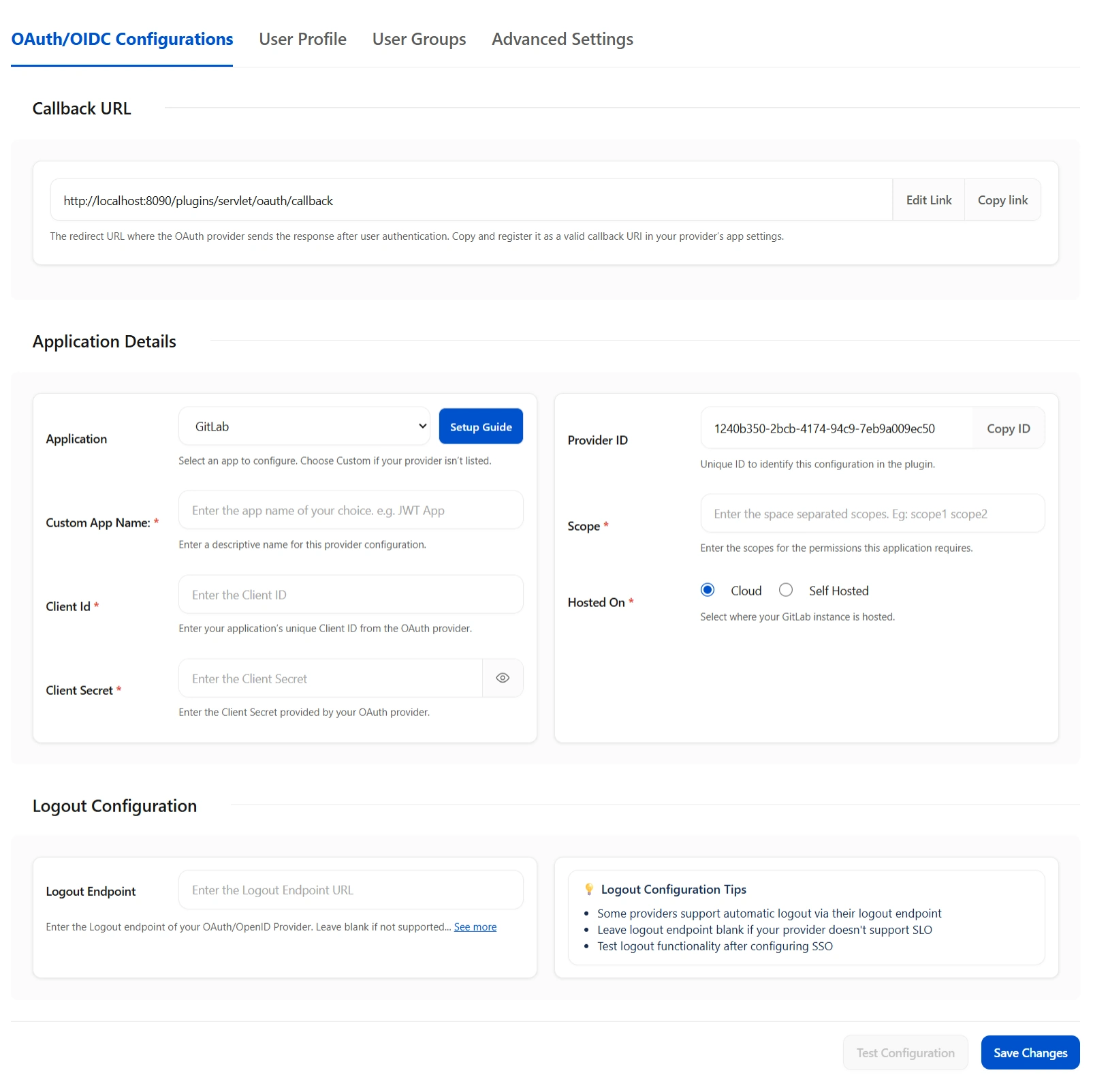
Task: Reveal the Client Secret with the eye icon
Action: [x=503, y=677]
